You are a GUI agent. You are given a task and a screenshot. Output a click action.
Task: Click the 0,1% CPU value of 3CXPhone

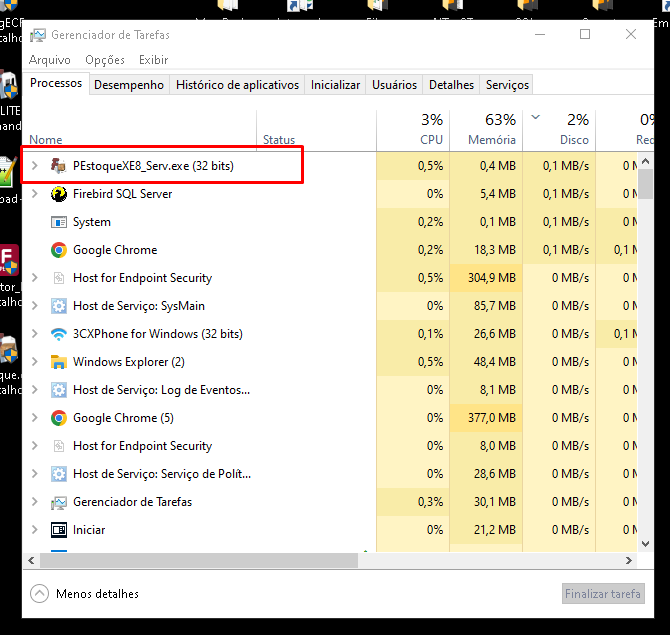coord(430,334)
